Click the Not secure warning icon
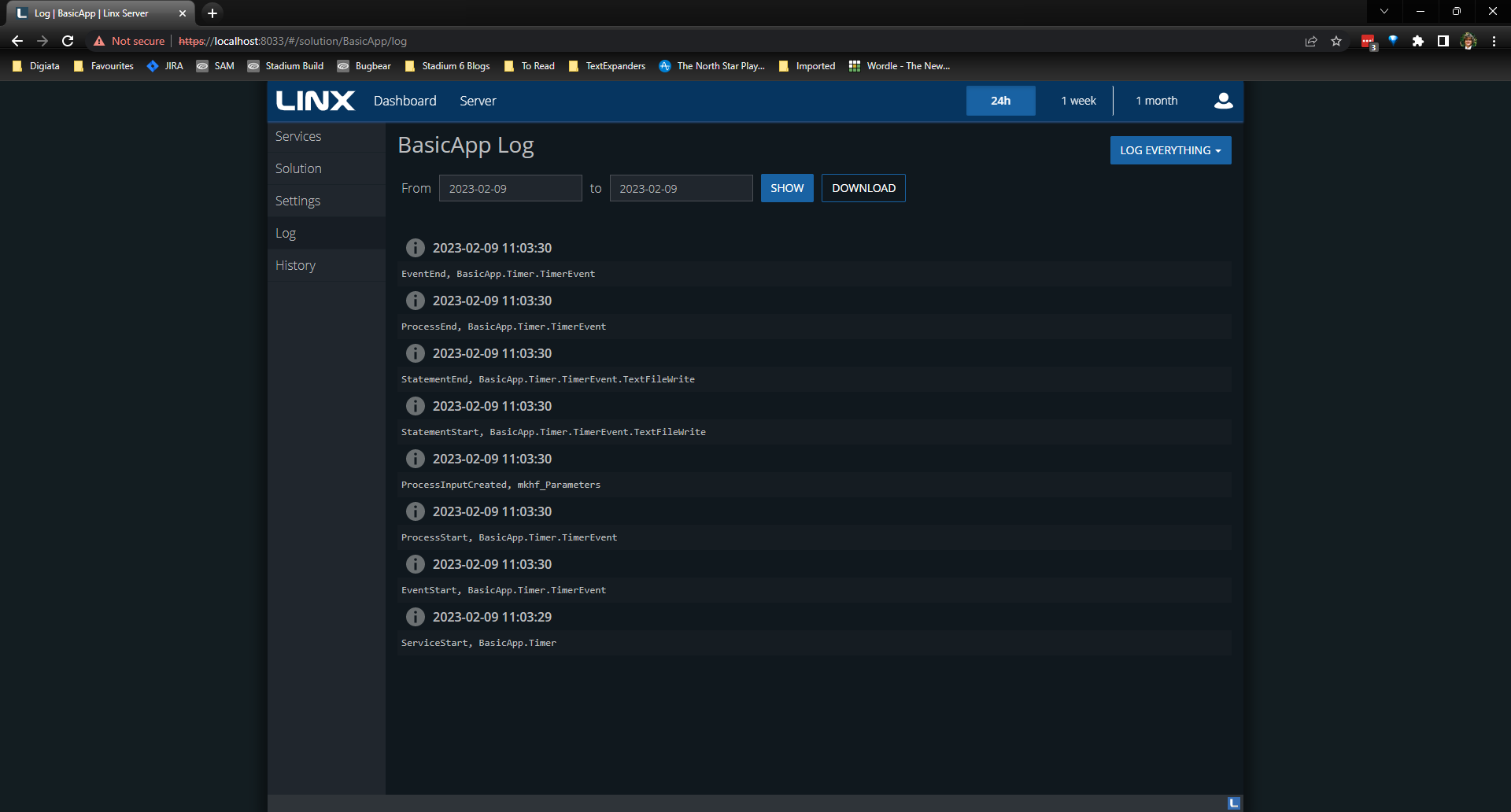Viewport: 1511px width, 812px height. [99, 41]
